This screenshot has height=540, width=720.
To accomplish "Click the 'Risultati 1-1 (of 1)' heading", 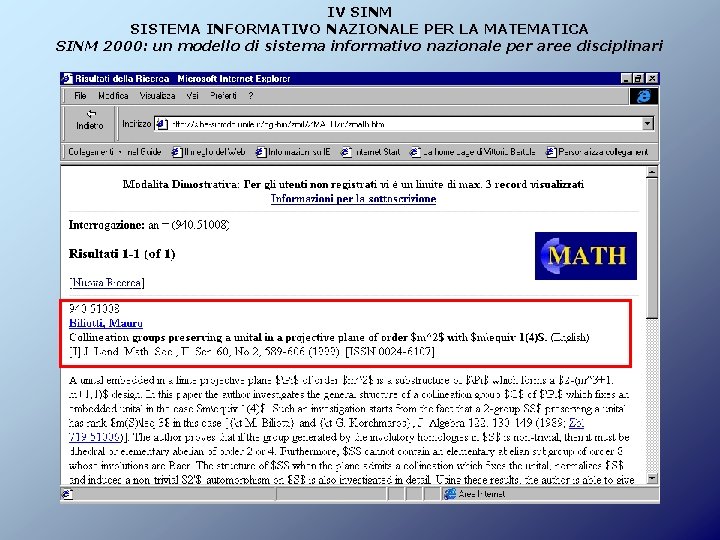I will (122, 253).
